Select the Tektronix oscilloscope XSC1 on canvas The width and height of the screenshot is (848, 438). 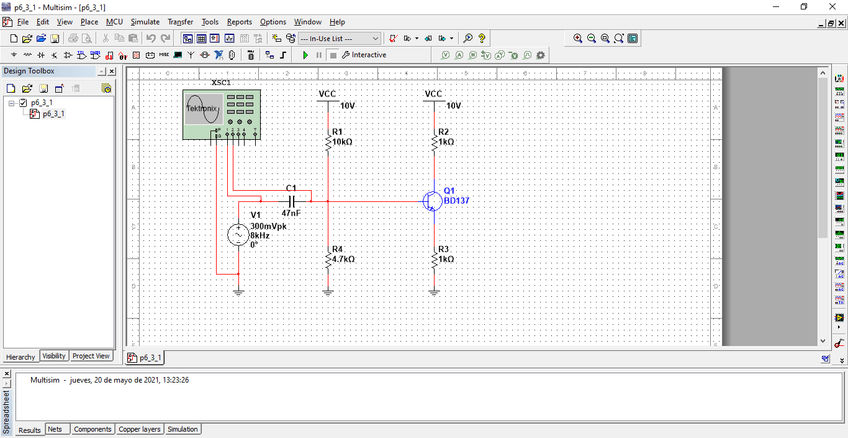point(221,110)
